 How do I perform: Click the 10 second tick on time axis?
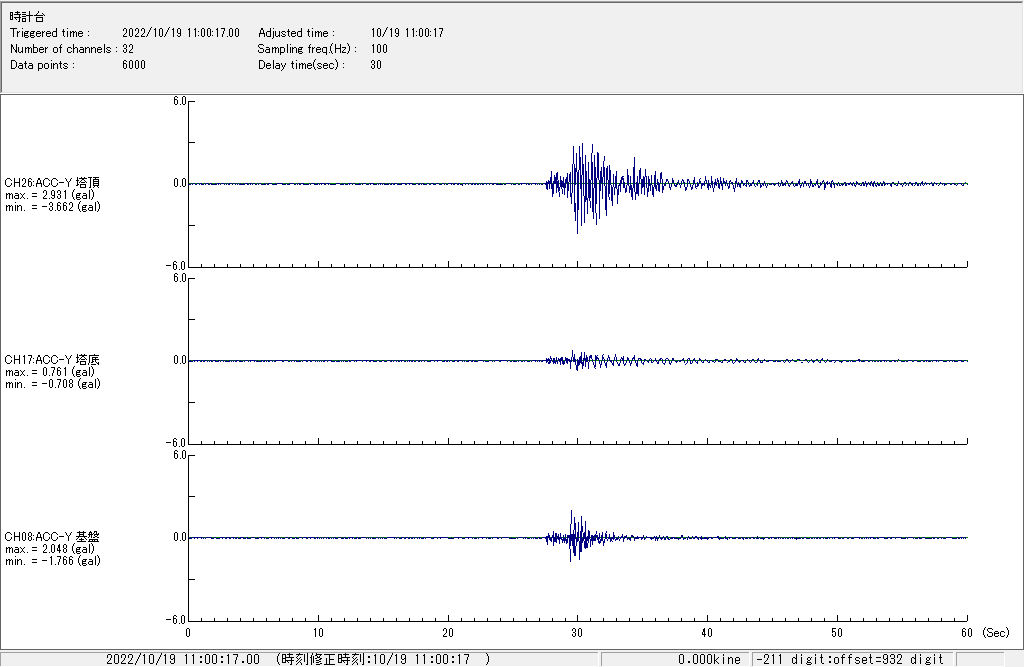[x=317, y=632]
